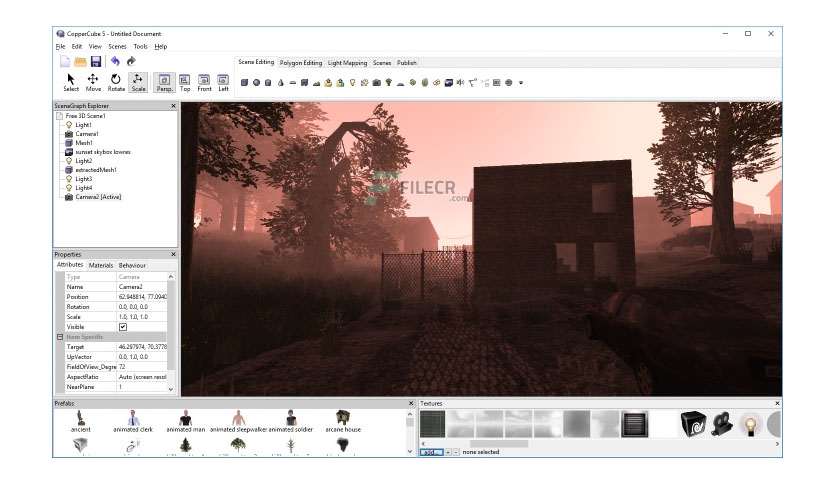Add a cylinder mesh to the scene
This screenshot has height=484, width=836.
click(268, 83)
